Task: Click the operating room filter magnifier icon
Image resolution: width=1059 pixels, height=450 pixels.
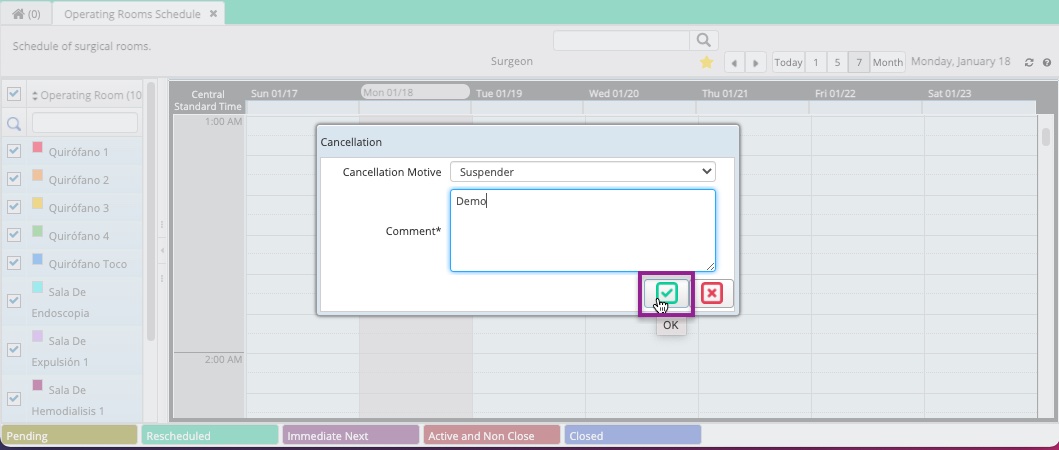Action: click(14, 124)
